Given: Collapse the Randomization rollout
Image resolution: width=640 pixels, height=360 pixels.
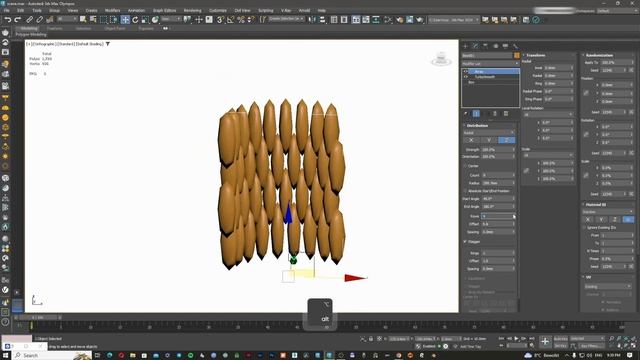Looking at the screenshot, I should pyautogui.click(x=599, y=55).
